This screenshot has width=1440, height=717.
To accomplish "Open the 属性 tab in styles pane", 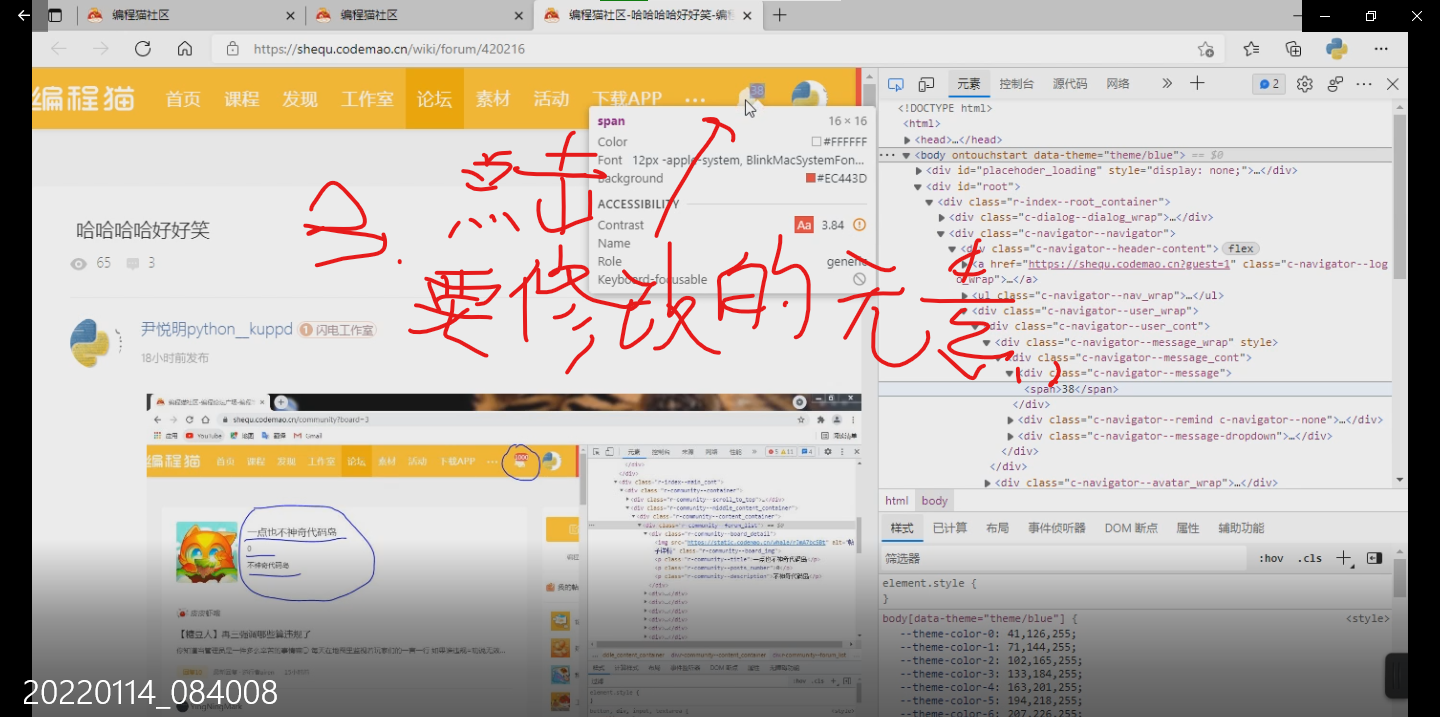I will tap(1188, 528).
